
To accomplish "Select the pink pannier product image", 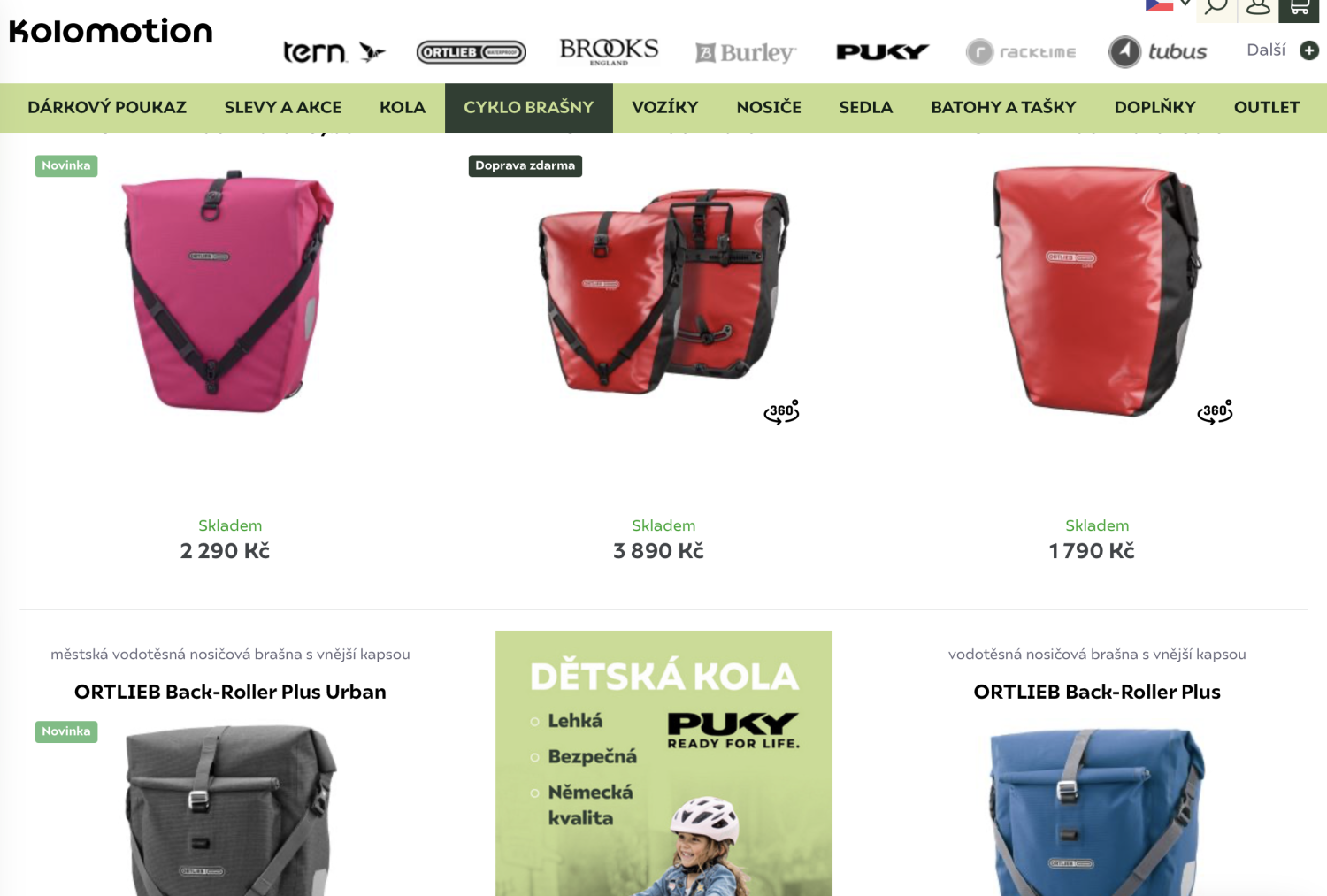I will pos(228,291).
